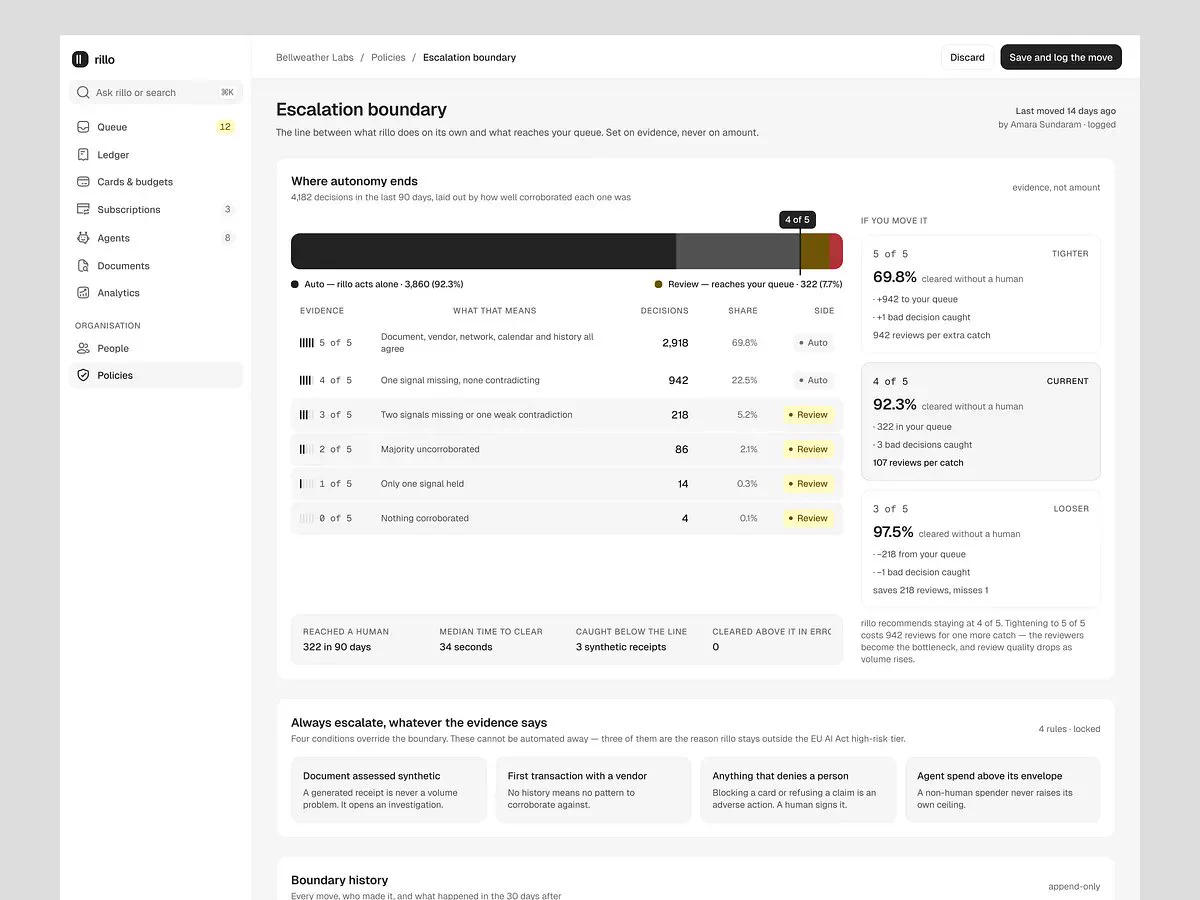
Task: Click the 4 of 5 boundary marker
Action: tap(797, 219)
